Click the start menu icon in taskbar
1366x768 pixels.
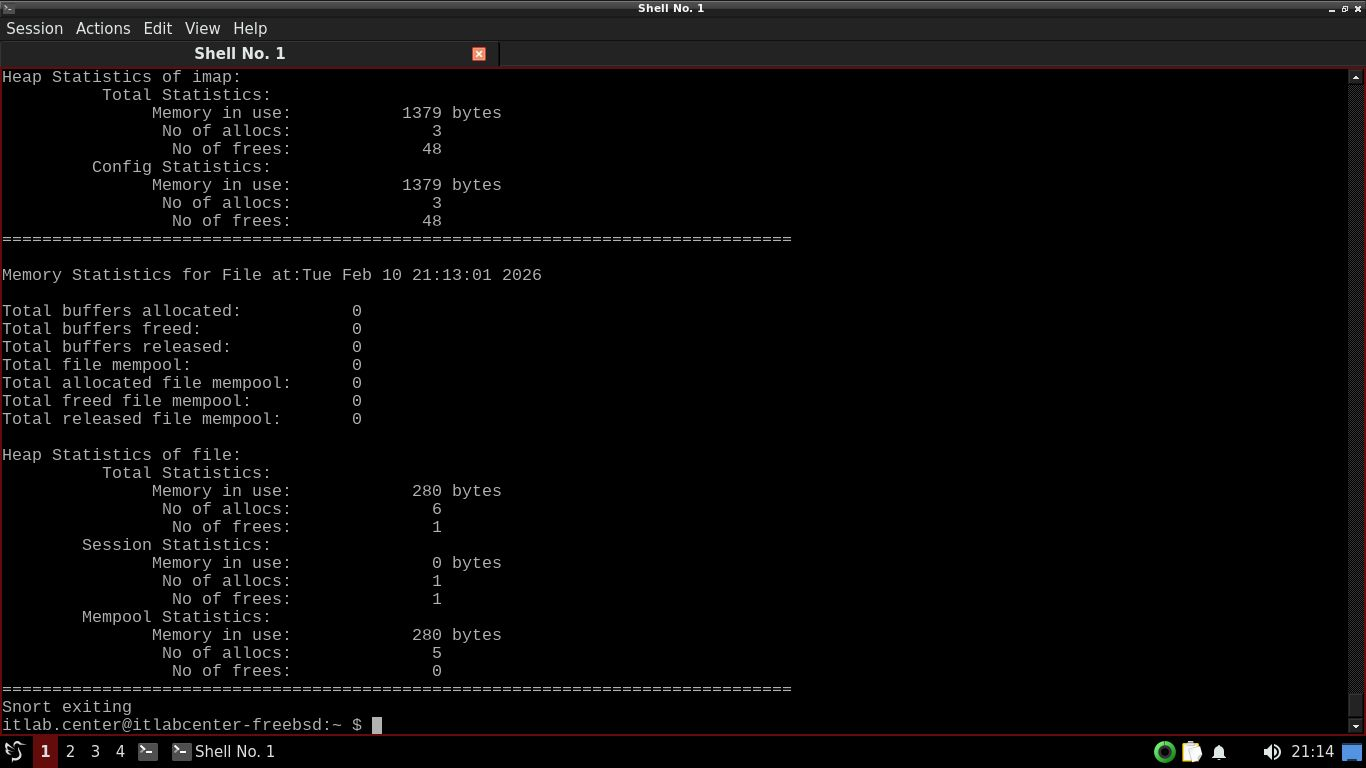point(14,751)
